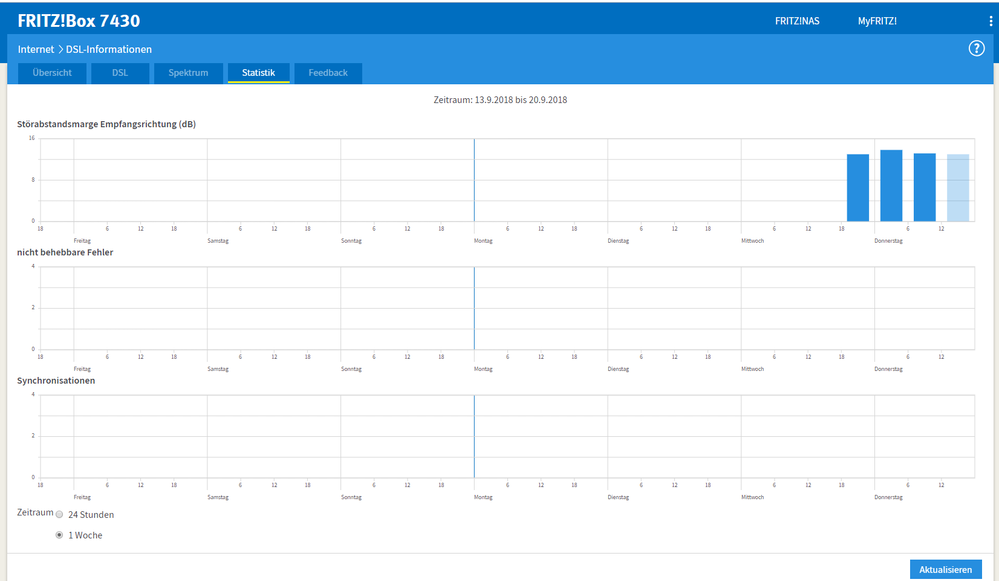Select the Statistik tab
Image resolution: width=999 pixels, height=581 pixels.
pyautogui.click(x=259, y=73)
